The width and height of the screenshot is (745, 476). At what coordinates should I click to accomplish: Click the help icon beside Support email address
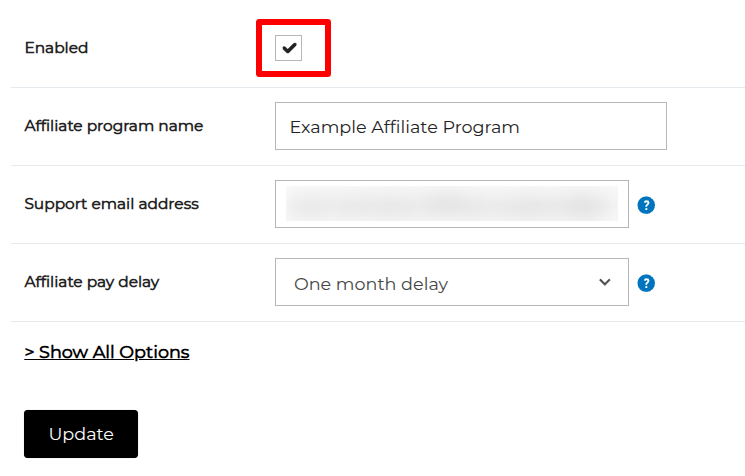pos(646,205)
